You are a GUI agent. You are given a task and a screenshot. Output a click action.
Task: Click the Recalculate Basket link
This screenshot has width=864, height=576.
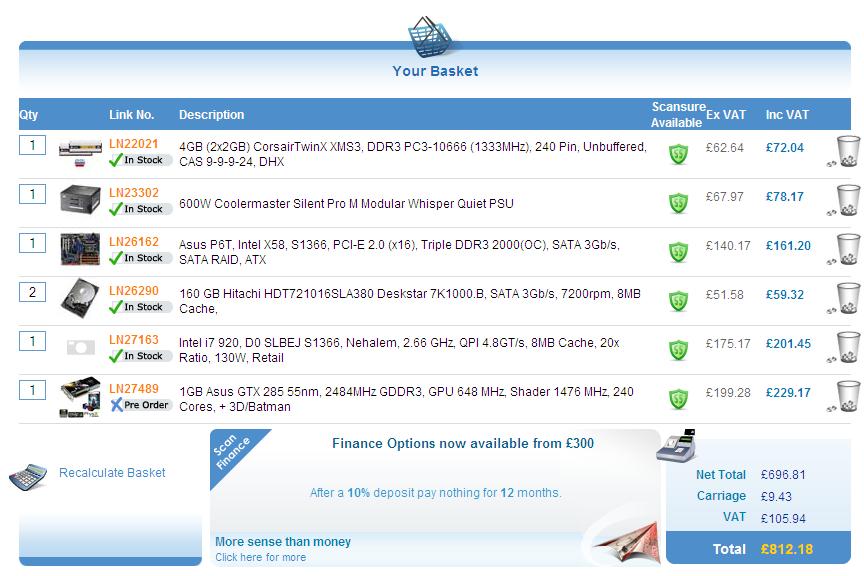point(112,473)
